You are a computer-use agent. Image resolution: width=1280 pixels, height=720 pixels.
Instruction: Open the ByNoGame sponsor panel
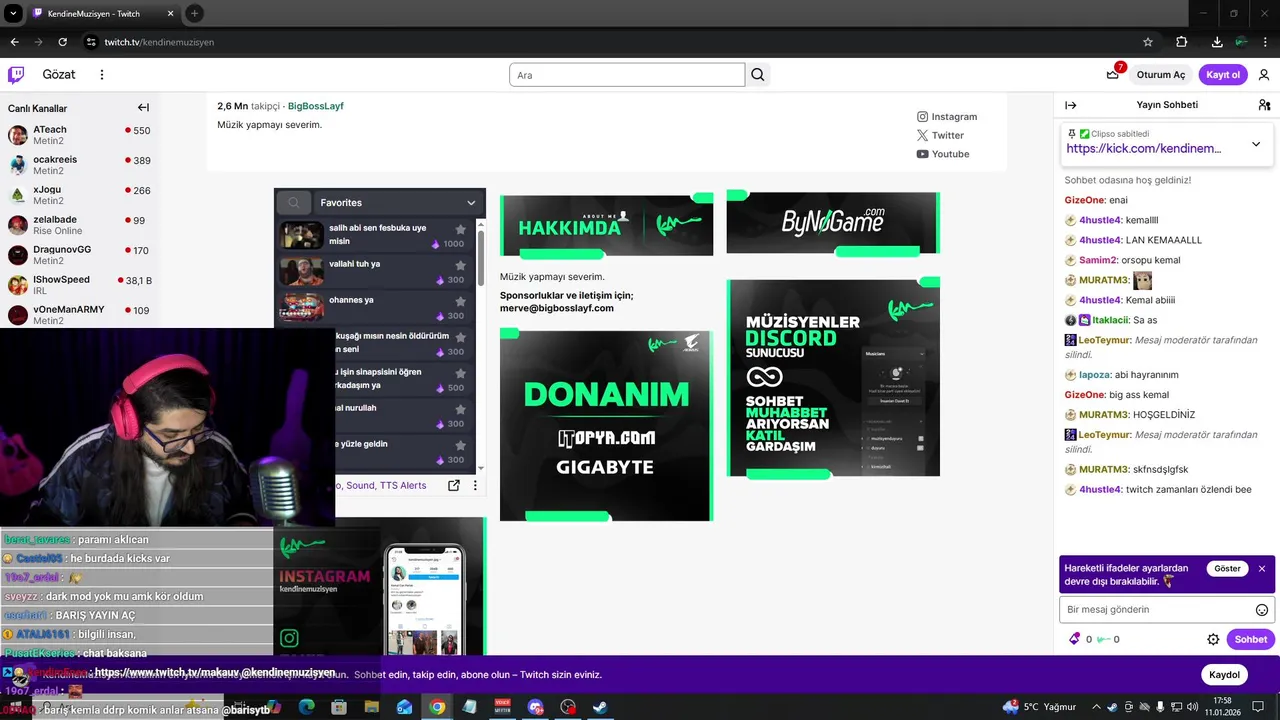tap(833, 223)
